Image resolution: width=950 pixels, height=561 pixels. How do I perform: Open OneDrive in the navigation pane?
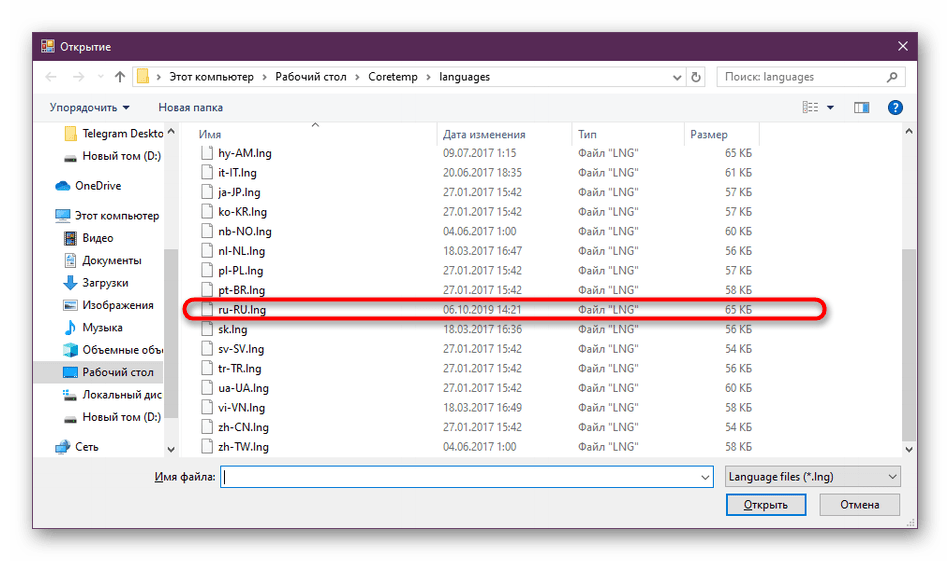pos(88,185)
